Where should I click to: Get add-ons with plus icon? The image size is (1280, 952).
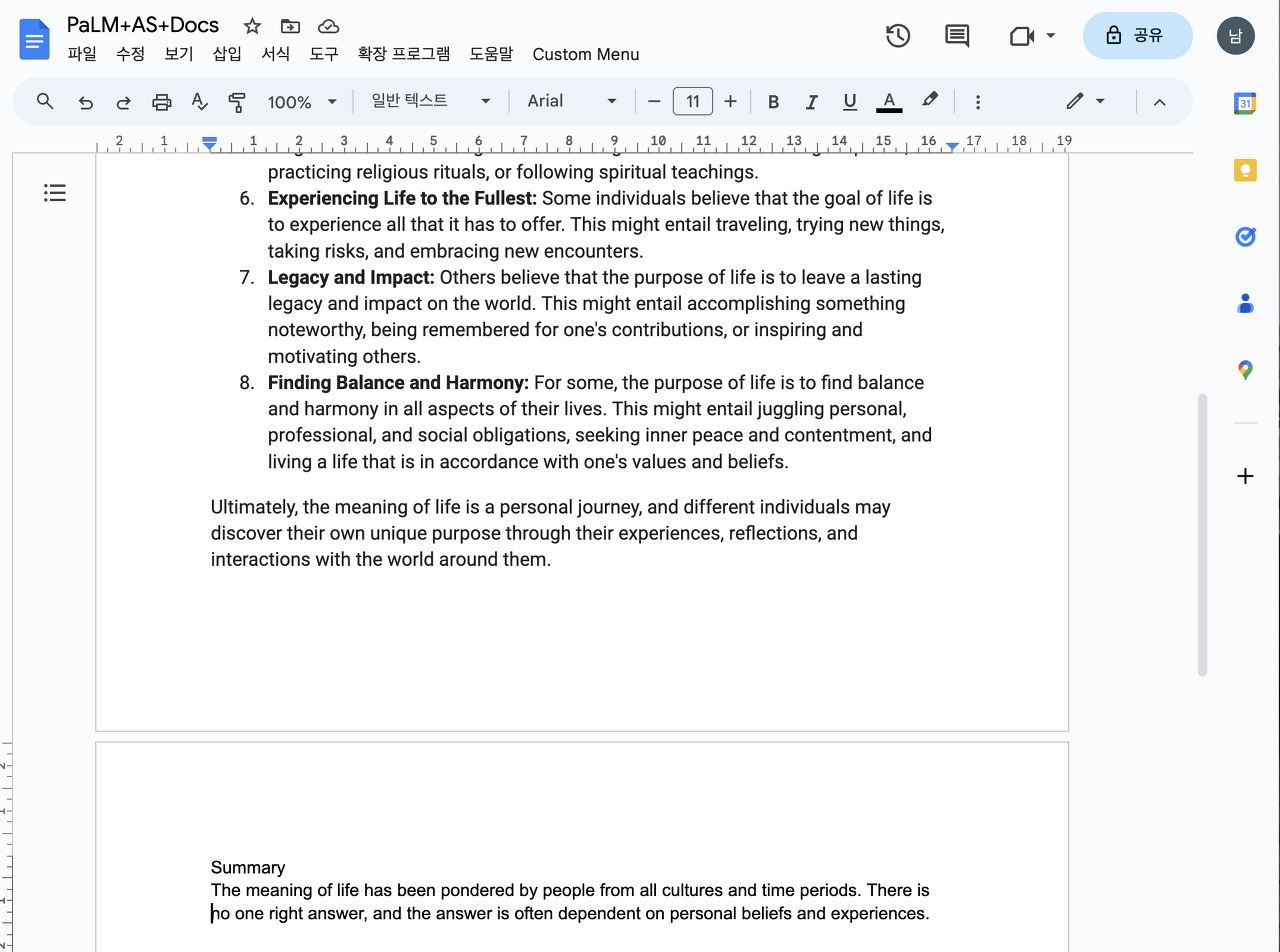tap(1245, 476)
